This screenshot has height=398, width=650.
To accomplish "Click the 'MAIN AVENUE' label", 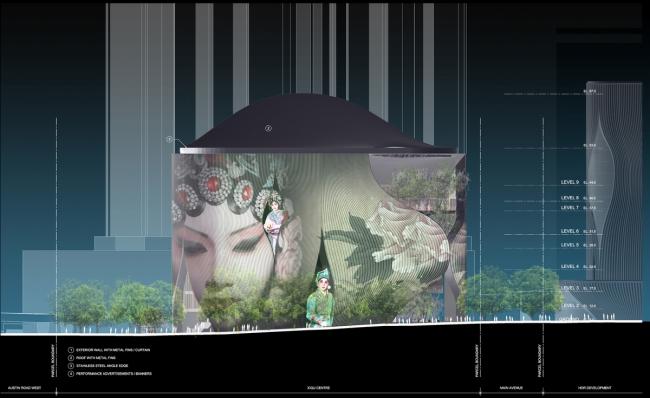I will pos(511,388).
